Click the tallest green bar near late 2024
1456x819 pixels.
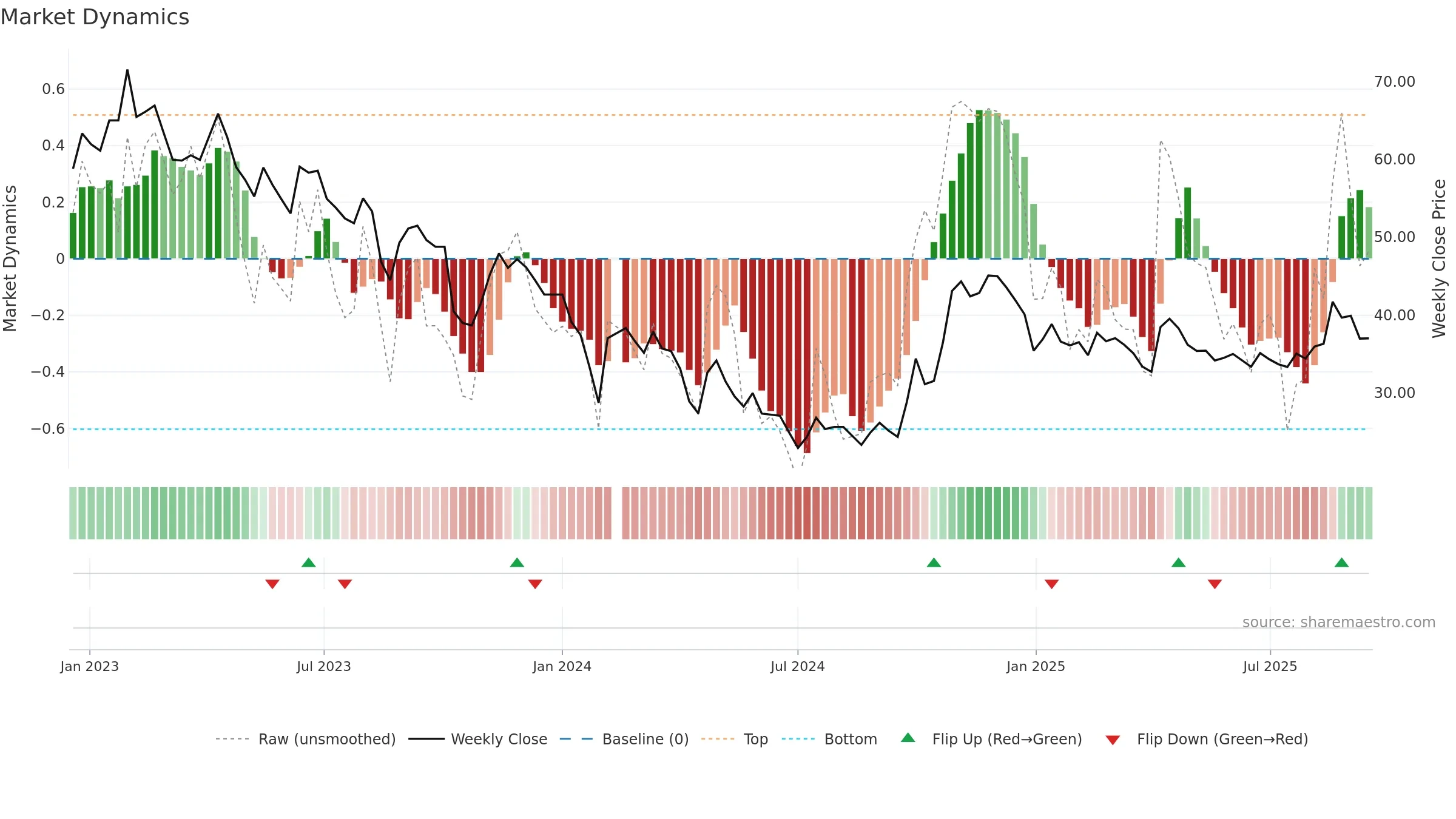coord(979,184)
